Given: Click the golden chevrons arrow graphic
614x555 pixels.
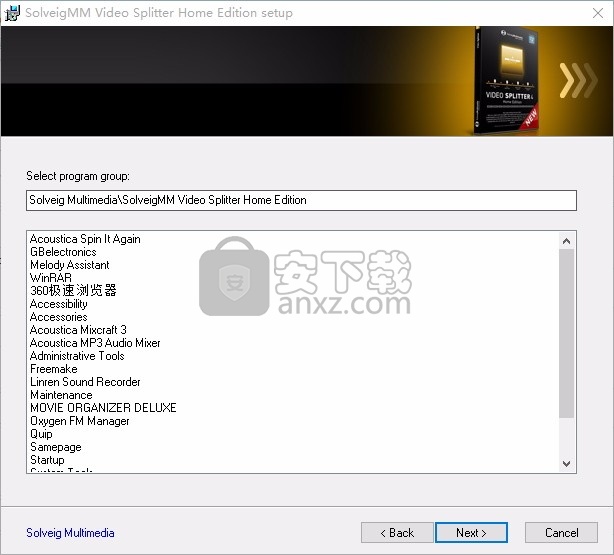Looking at the screenshot, I should point(578,80).
